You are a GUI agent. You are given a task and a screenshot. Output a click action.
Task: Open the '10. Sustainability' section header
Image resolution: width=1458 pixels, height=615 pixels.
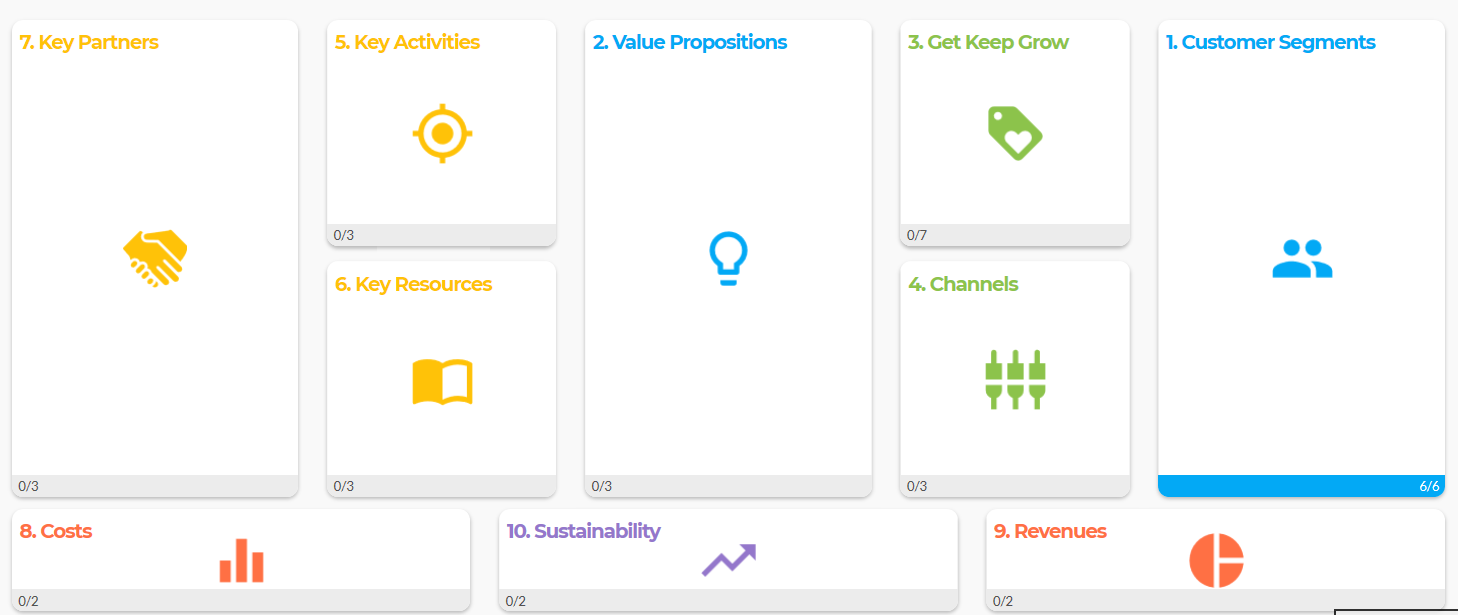point(585,531)
